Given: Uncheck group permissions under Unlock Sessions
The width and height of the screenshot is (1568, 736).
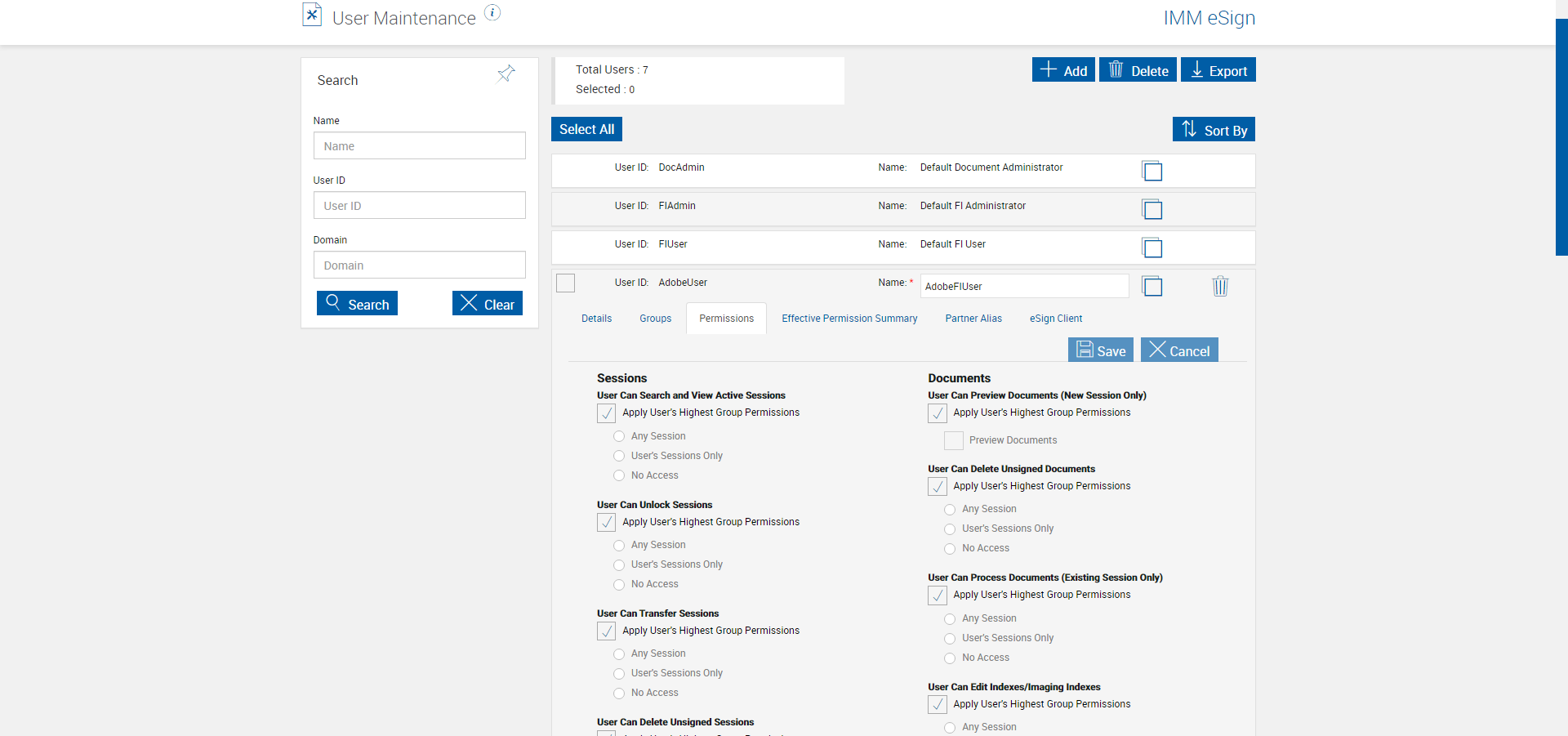Looking at the screenshot, I should (607, 522).
